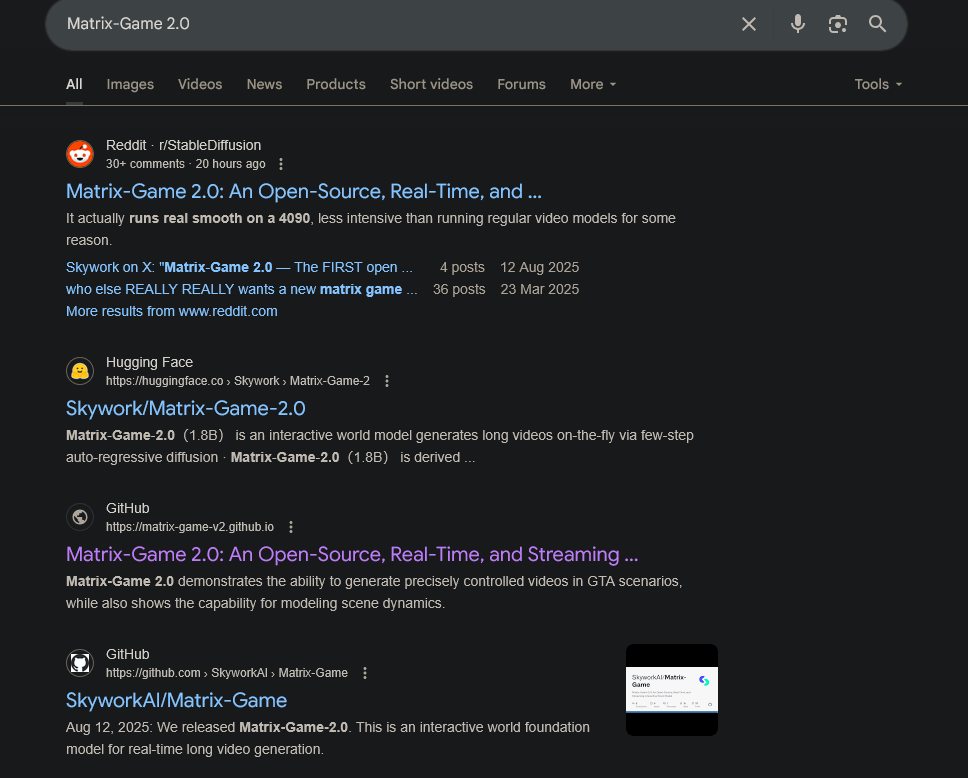
Task: Open Skywork/Matrix-Game-2.0 Hugging Face link
Action: click(186, 408)
